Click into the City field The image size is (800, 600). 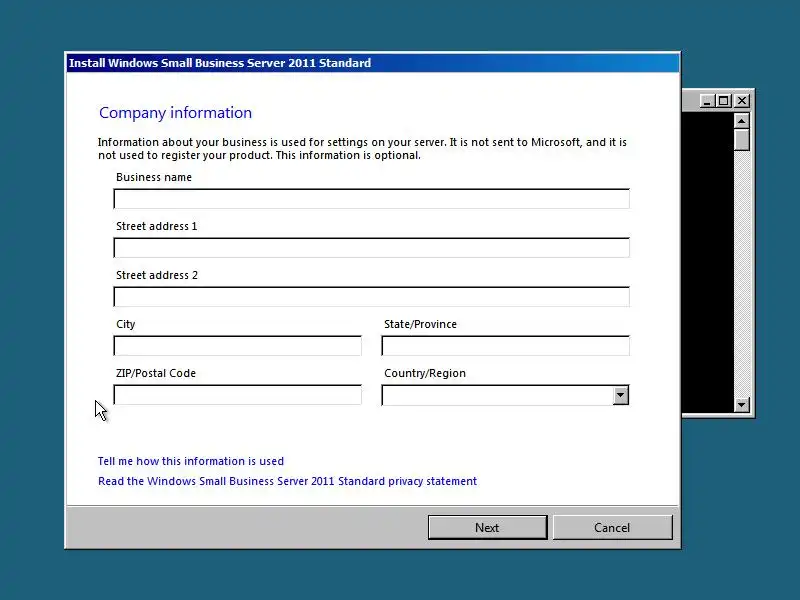[x=238, y=345]
